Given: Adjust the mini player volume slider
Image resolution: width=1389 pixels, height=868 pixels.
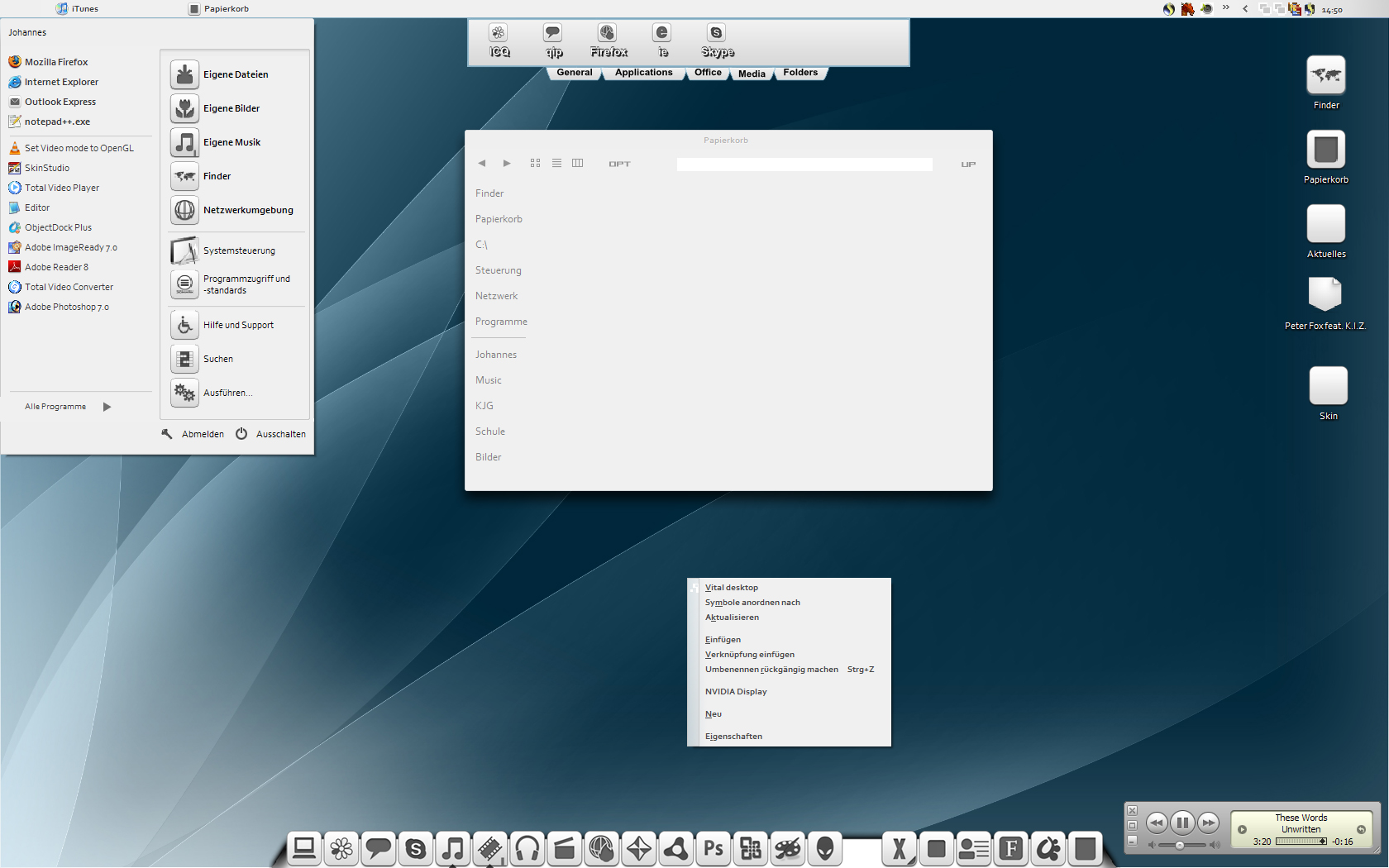Looking at the screenshot, I should [x=1181, y=845].
